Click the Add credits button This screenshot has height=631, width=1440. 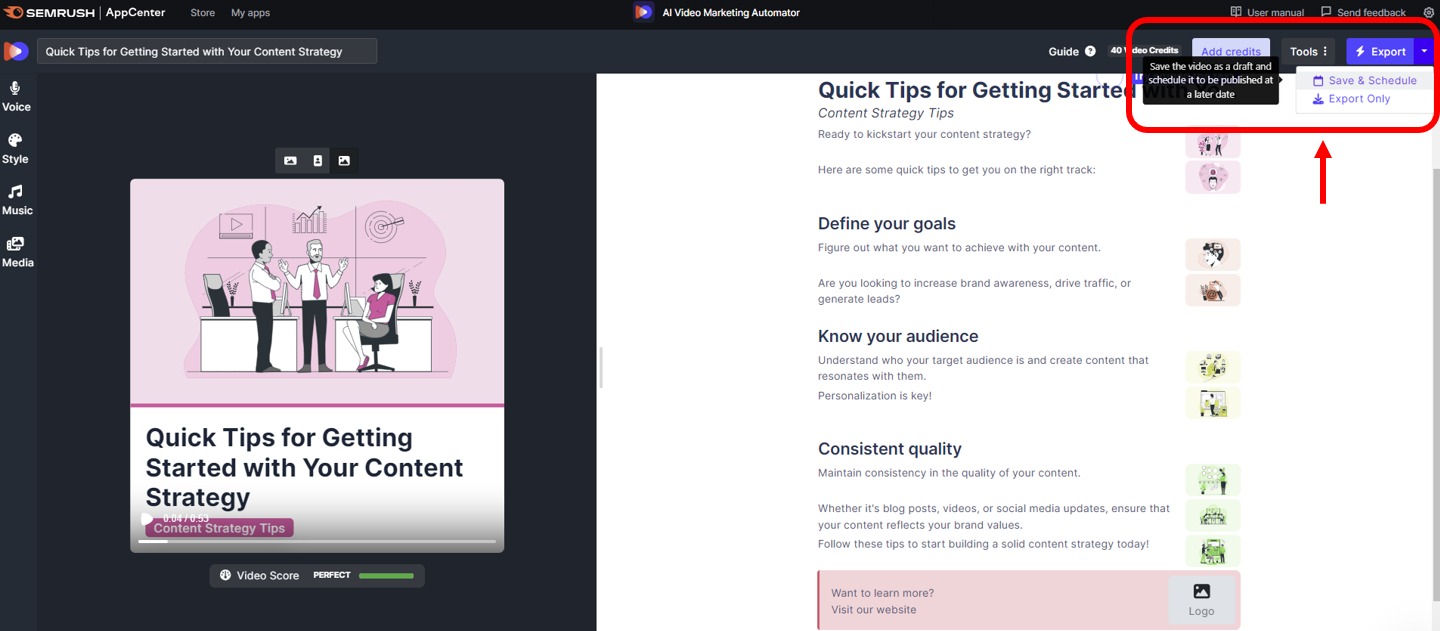click(1230, 51)
